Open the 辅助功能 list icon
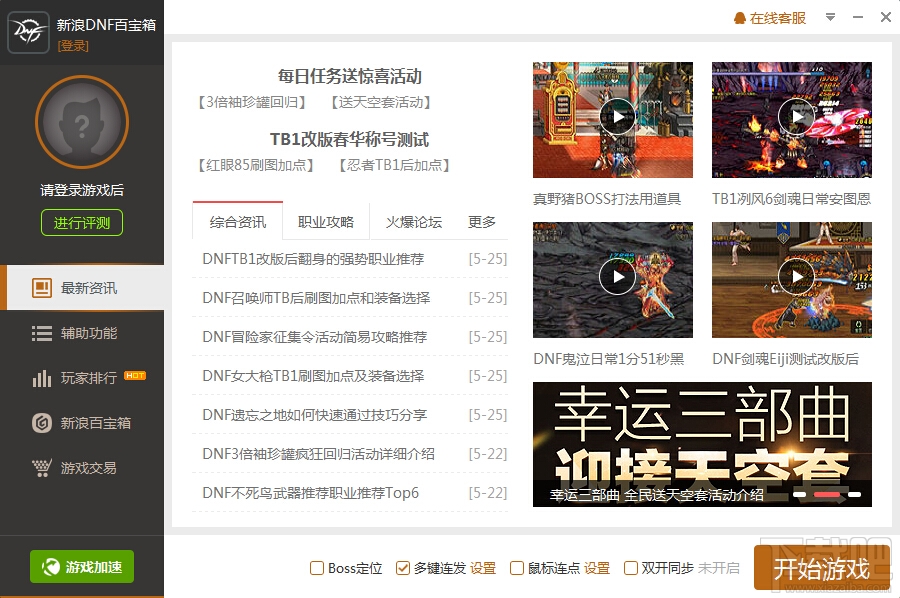900x598 pixels. tap(41, 333)
